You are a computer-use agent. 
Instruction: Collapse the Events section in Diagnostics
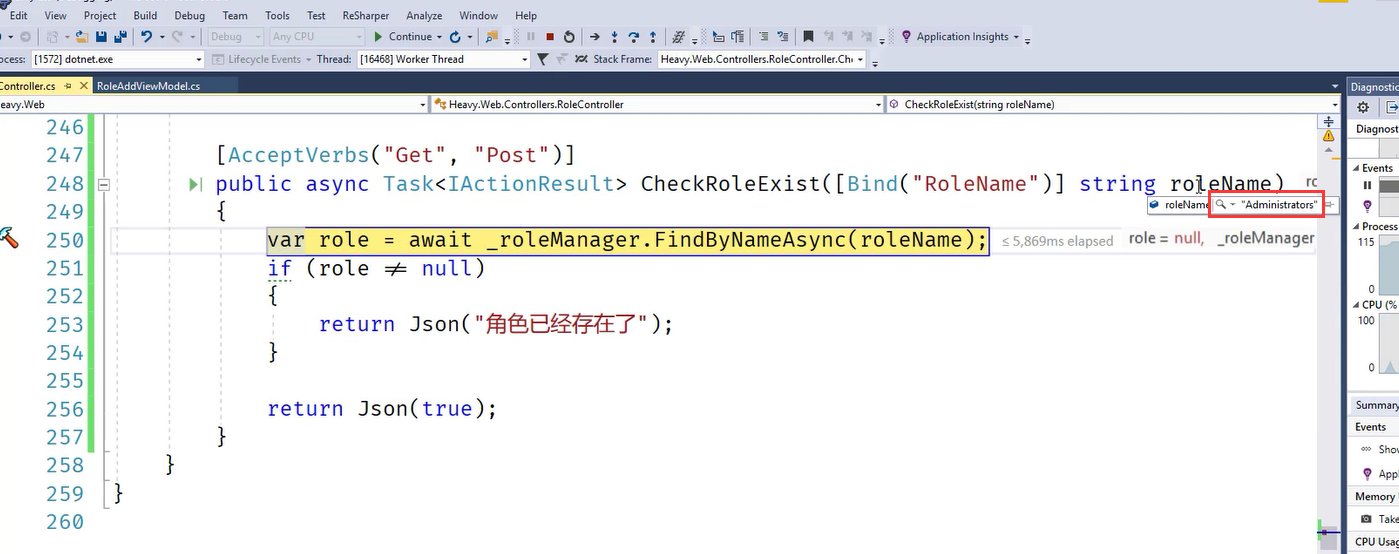click(x=1353, y=168)
